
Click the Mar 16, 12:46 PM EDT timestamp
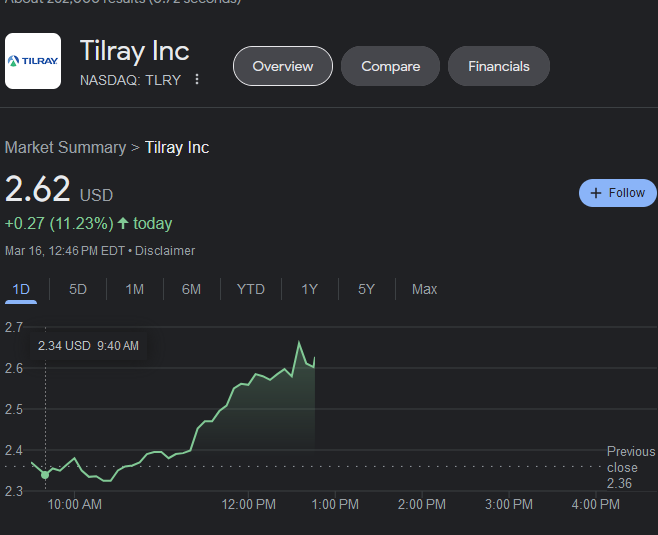pyautogui.click(x=65, y=251)
